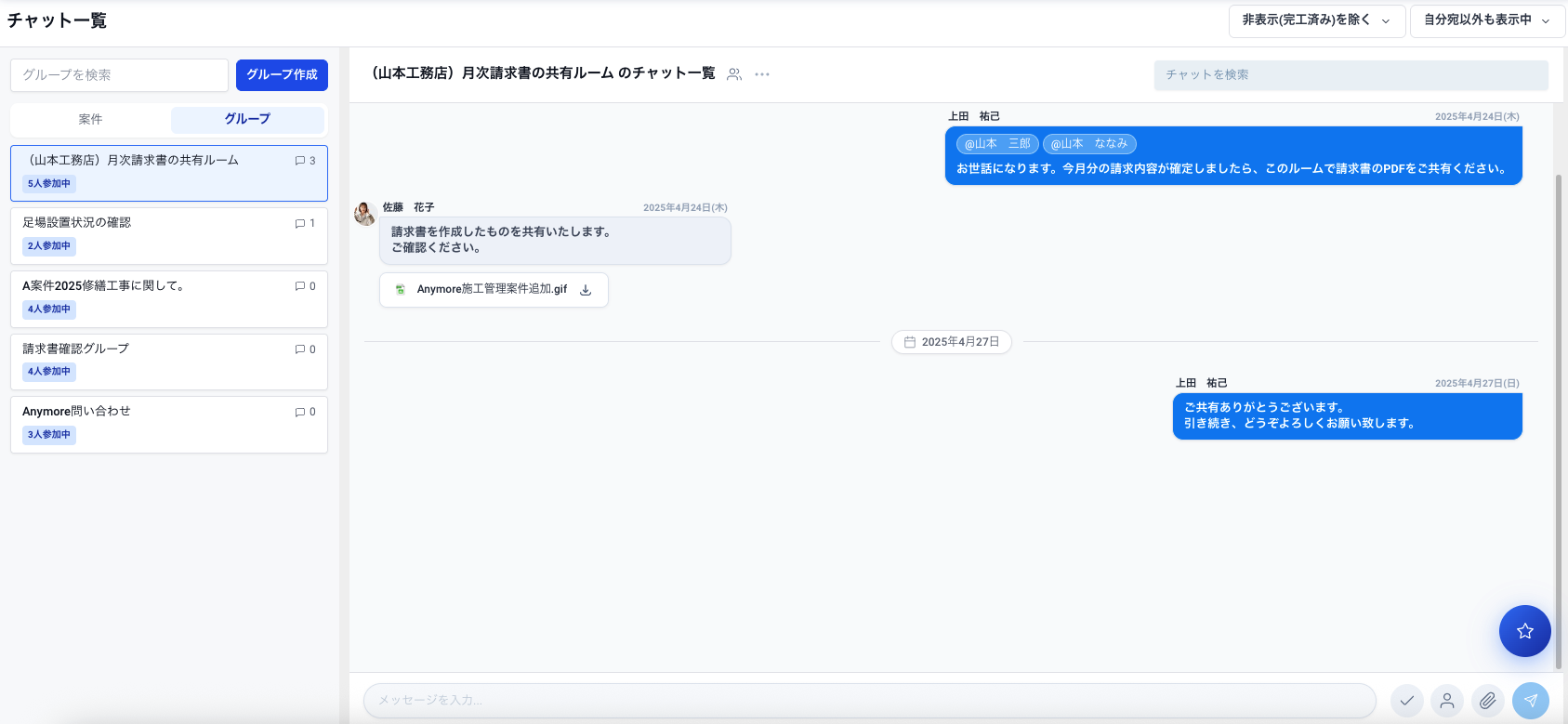Click comment icon on Anymore問い合わせ row
This screenshot has height=724, width=1568.
(x=299, y=412)
